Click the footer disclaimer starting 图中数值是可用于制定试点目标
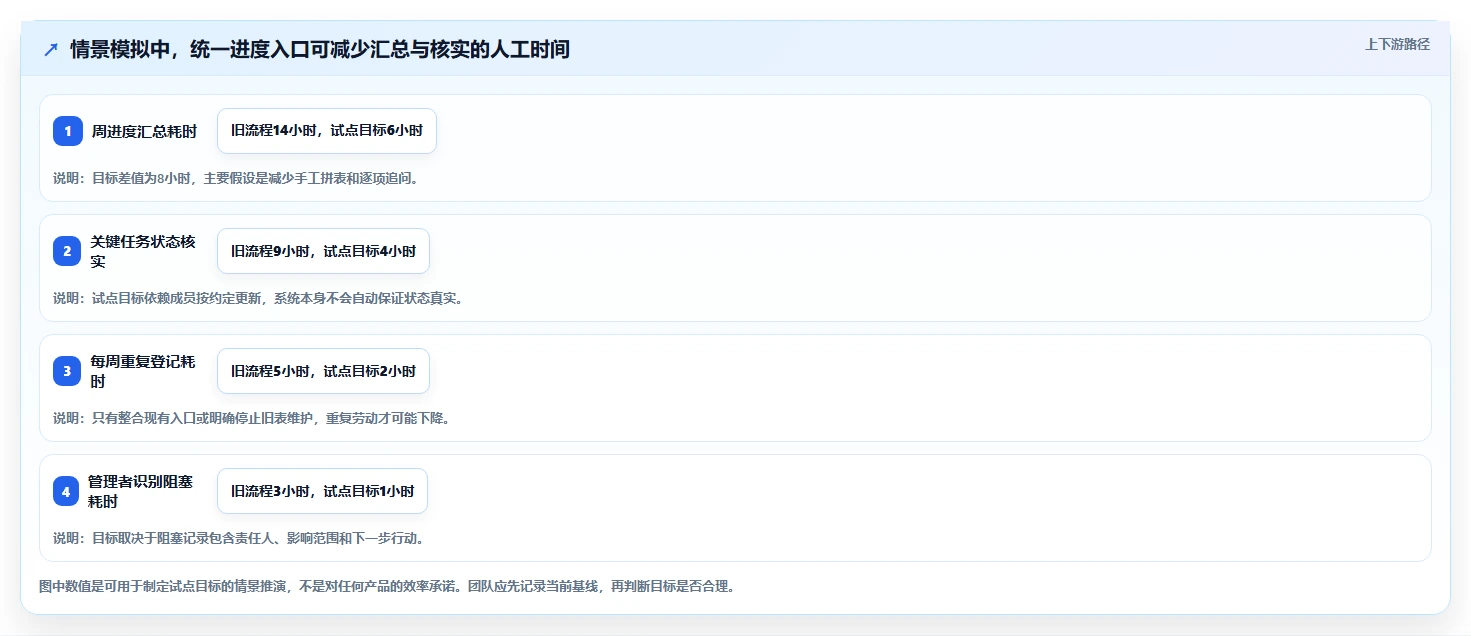Viewport: 1471px width, 636px height. (387, 586)
